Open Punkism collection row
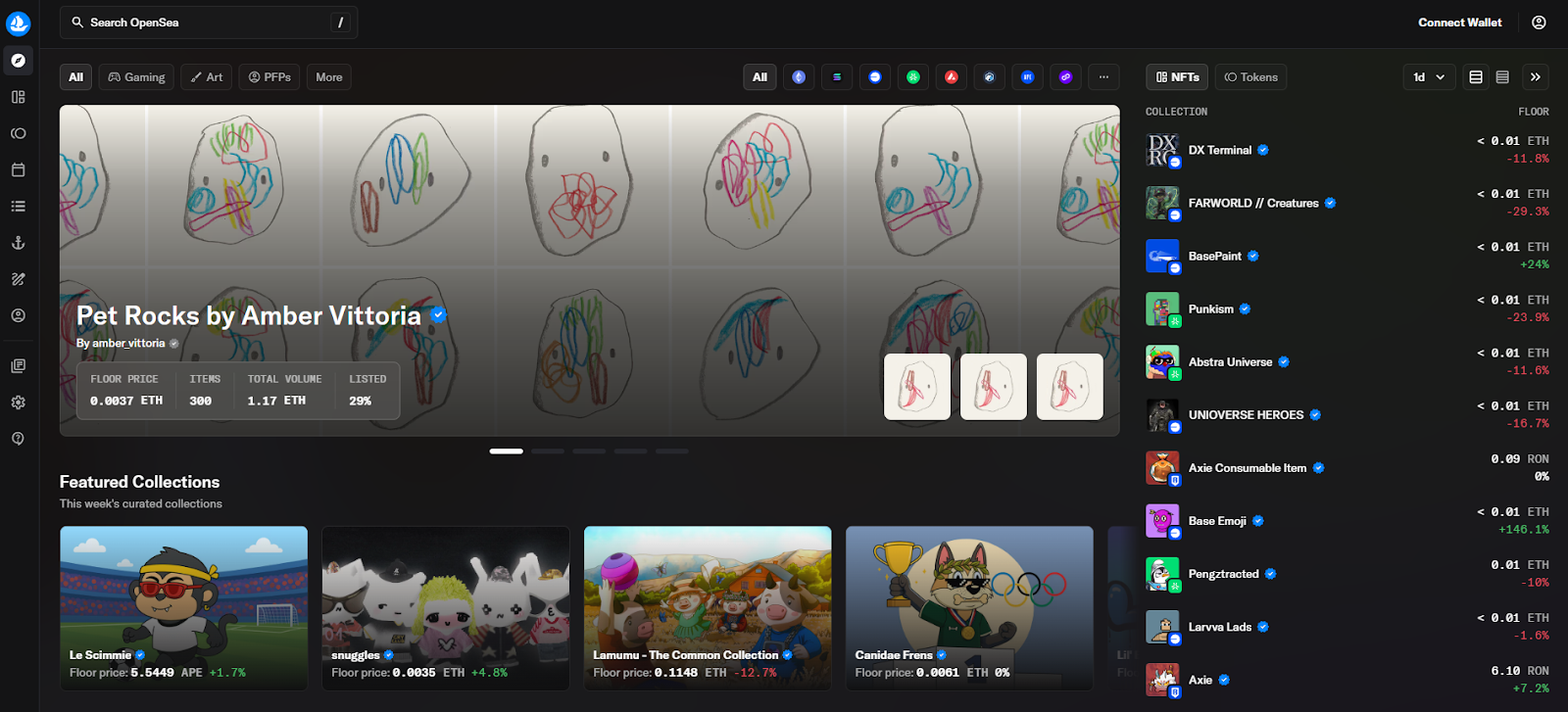This screenshot has height=712, width=1568. [x=1347, y=309]
